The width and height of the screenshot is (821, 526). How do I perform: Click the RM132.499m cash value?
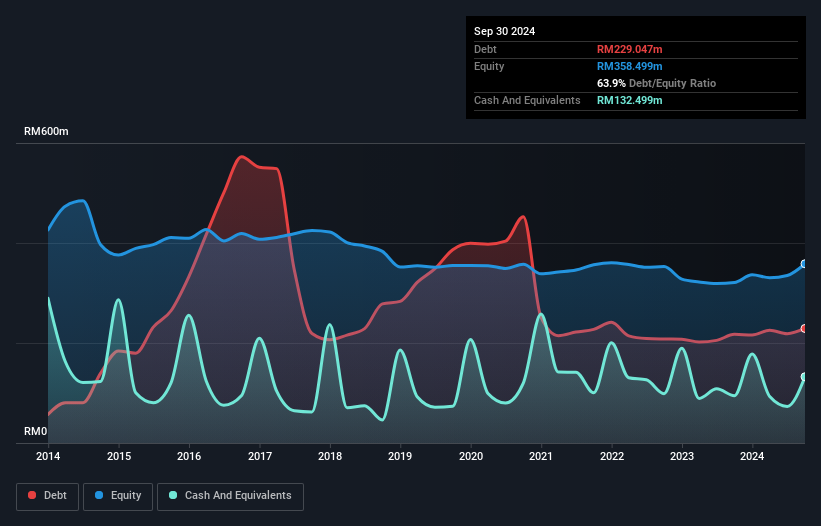tap(629, 100)
